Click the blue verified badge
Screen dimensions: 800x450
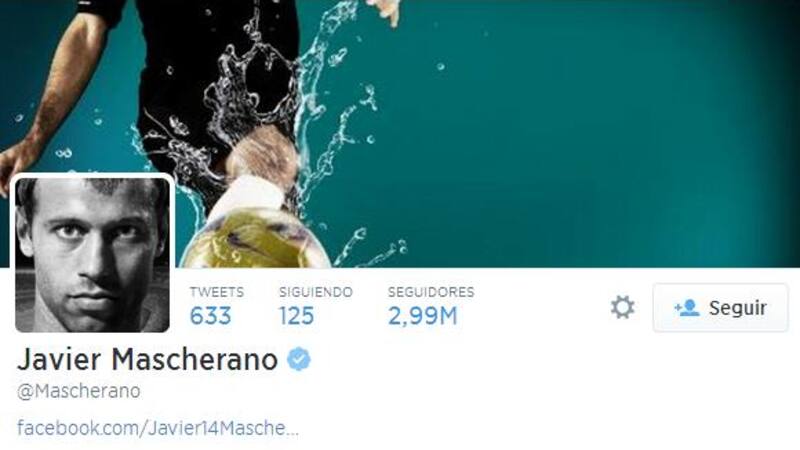pyautogui.click(x=299, y=359)
